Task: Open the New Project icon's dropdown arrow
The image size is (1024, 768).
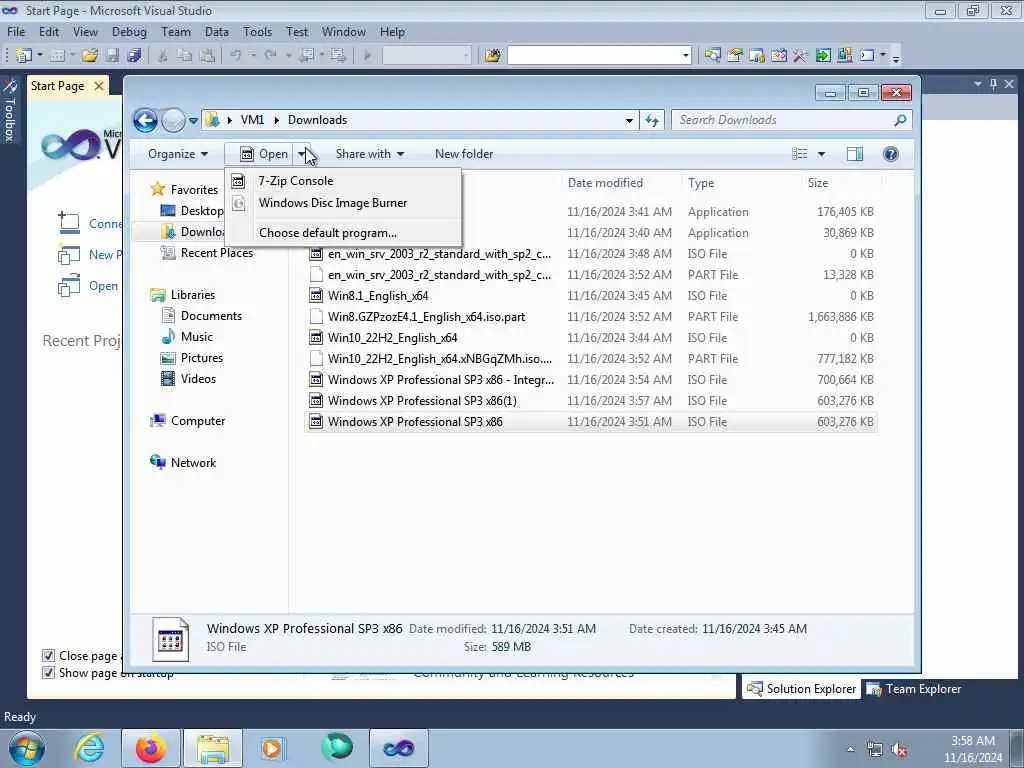Action: 39,56
